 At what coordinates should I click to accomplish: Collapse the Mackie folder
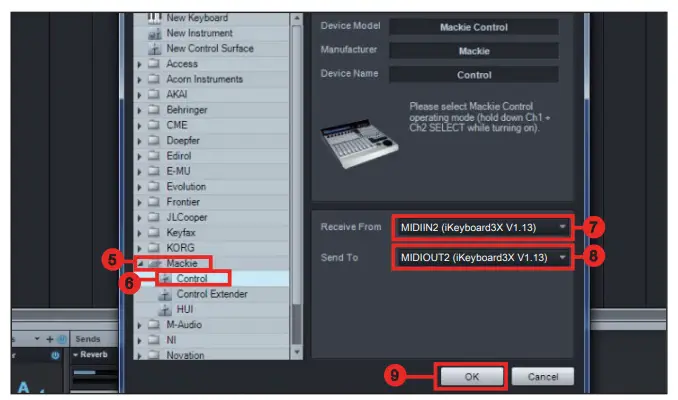[x=140, y=263]
